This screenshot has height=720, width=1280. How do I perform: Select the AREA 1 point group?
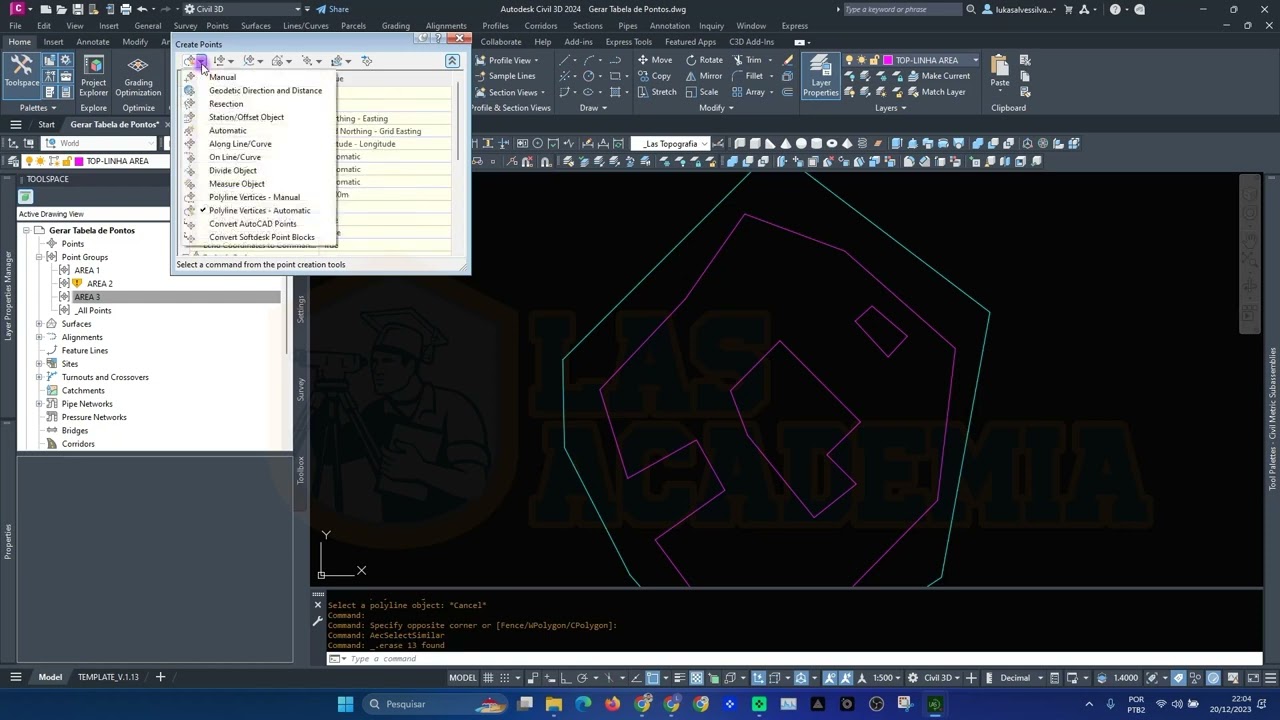click(86, 270)
